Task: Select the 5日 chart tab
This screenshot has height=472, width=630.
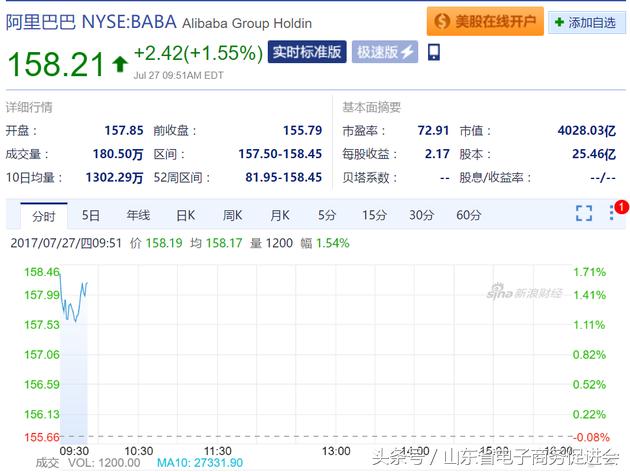Action: [x=91, y=215]
